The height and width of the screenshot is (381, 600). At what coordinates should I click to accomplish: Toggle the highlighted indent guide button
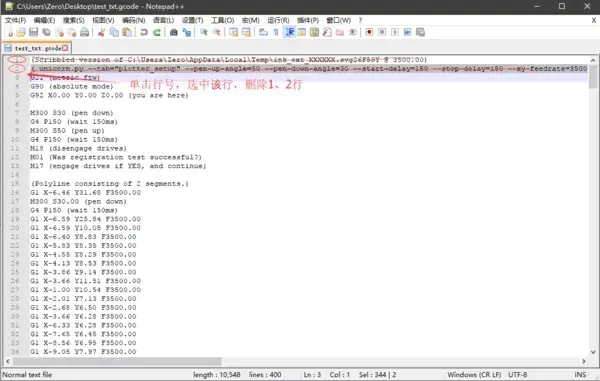(290, 33)
